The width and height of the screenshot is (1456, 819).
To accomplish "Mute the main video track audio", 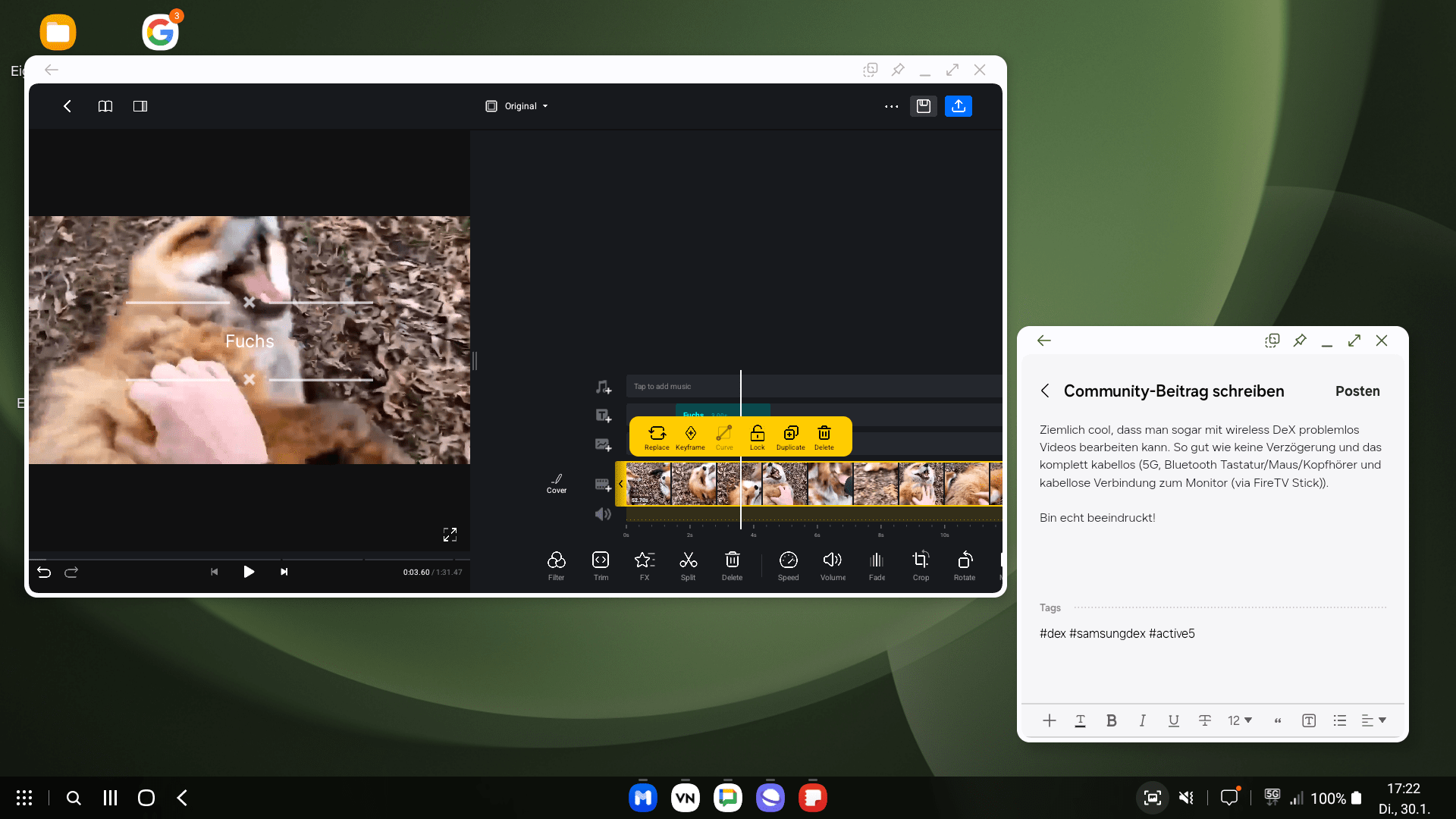I will click(603, 514).
